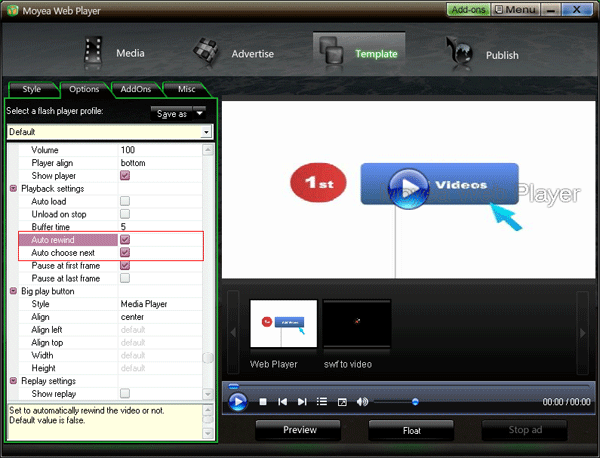Image resolution: width=600 pixels, height=458 pixels.
Task: Click the Moyea Web Player app logo
Action: coord(12,10)
